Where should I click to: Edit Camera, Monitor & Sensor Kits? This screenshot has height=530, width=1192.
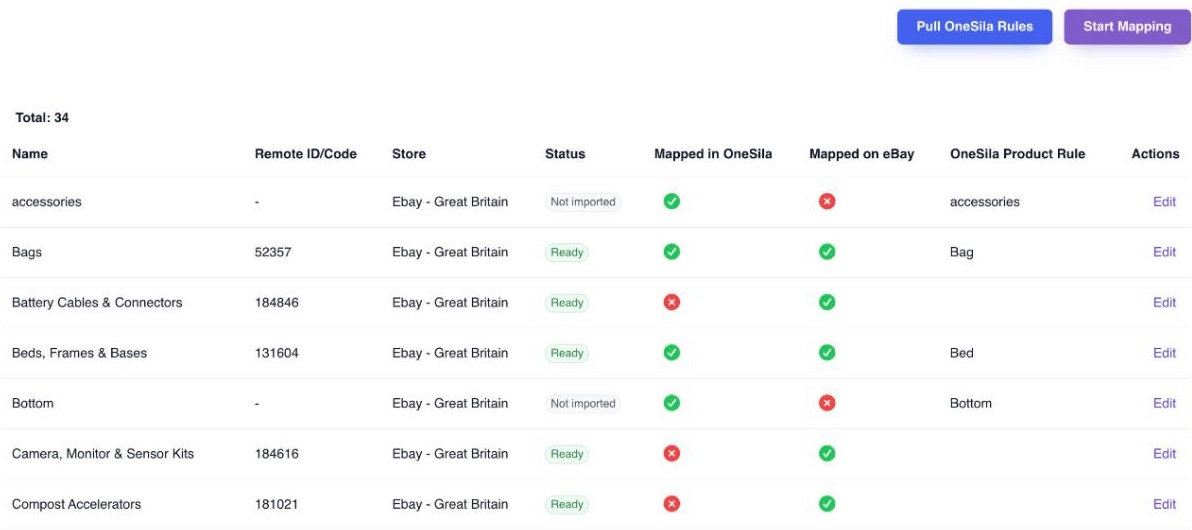coord(1164,453)
